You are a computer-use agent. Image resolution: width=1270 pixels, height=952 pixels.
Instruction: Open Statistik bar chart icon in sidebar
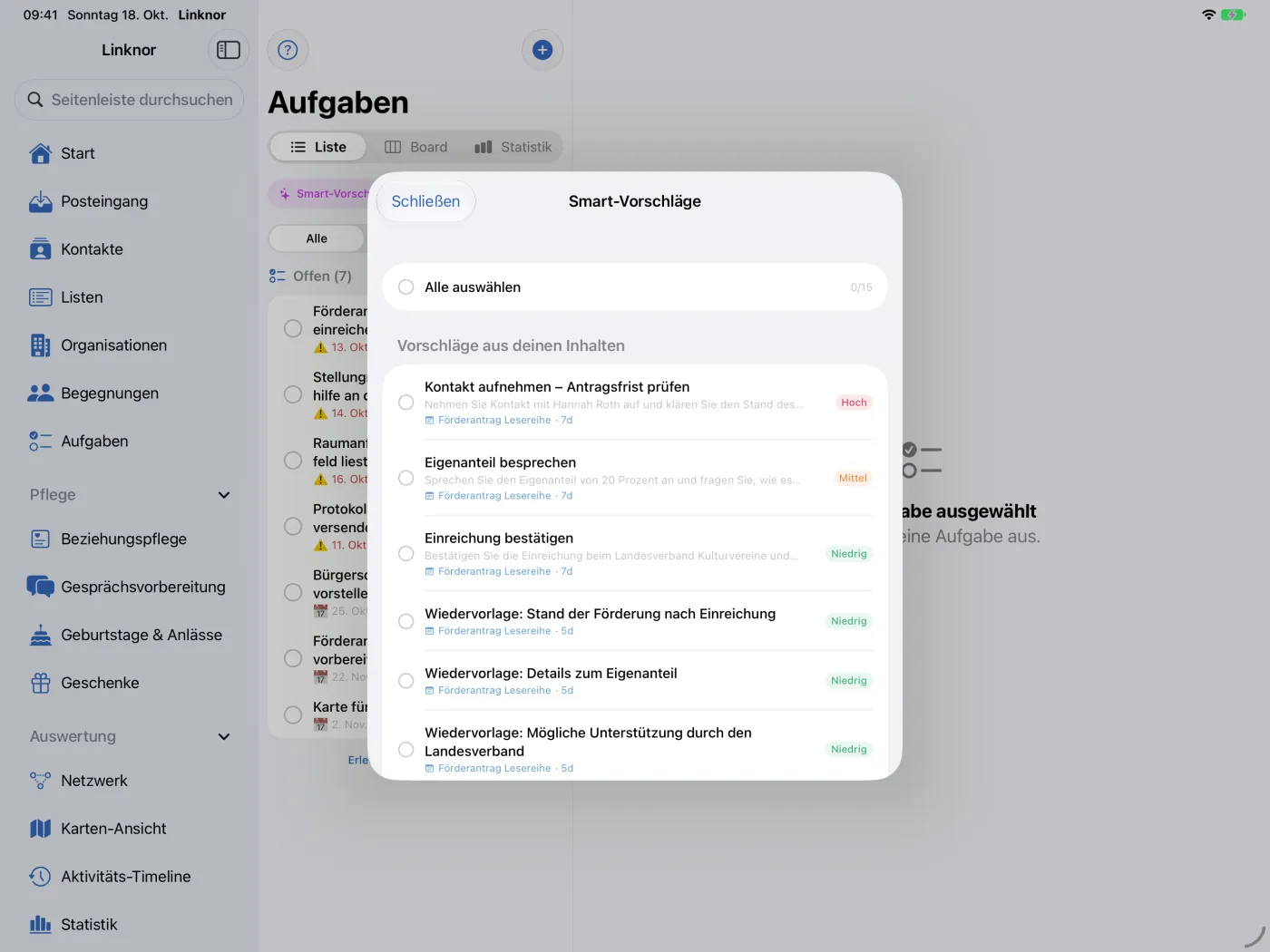coord(41,925)
